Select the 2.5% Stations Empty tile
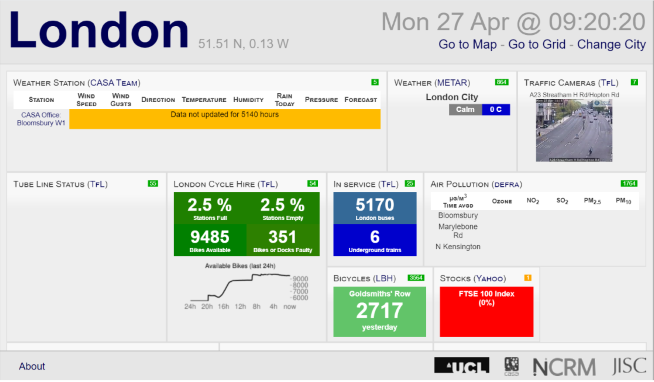 click(x=283, y=208)
